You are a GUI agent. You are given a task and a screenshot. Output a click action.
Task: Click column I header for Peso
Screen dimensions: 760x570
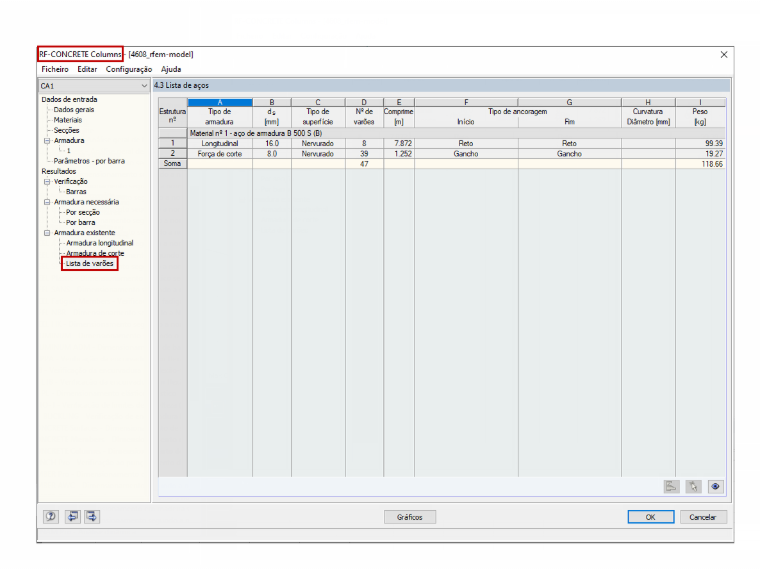[700, 102]
